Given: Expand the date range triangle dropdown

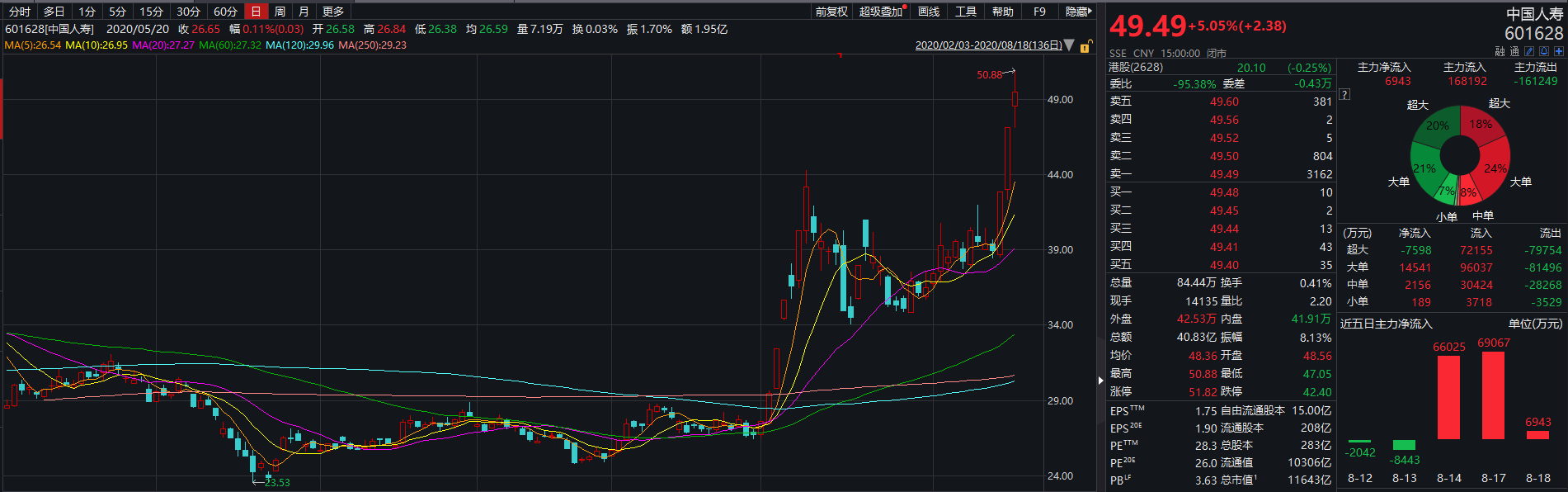Looking at the screenshot, I should (x=1070, y=45).
